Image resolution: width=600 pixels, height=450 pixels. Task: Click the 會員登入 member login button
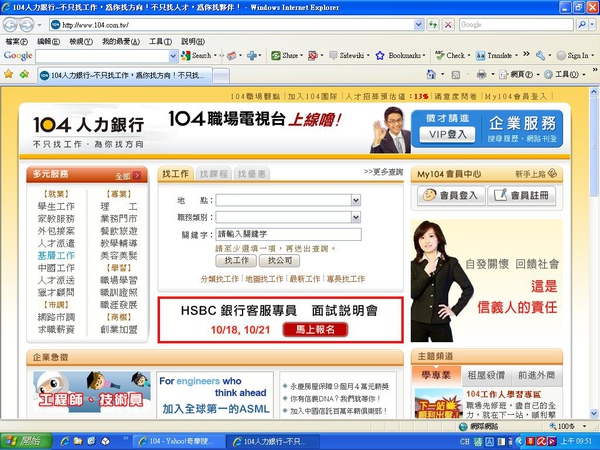click(451, 196)
